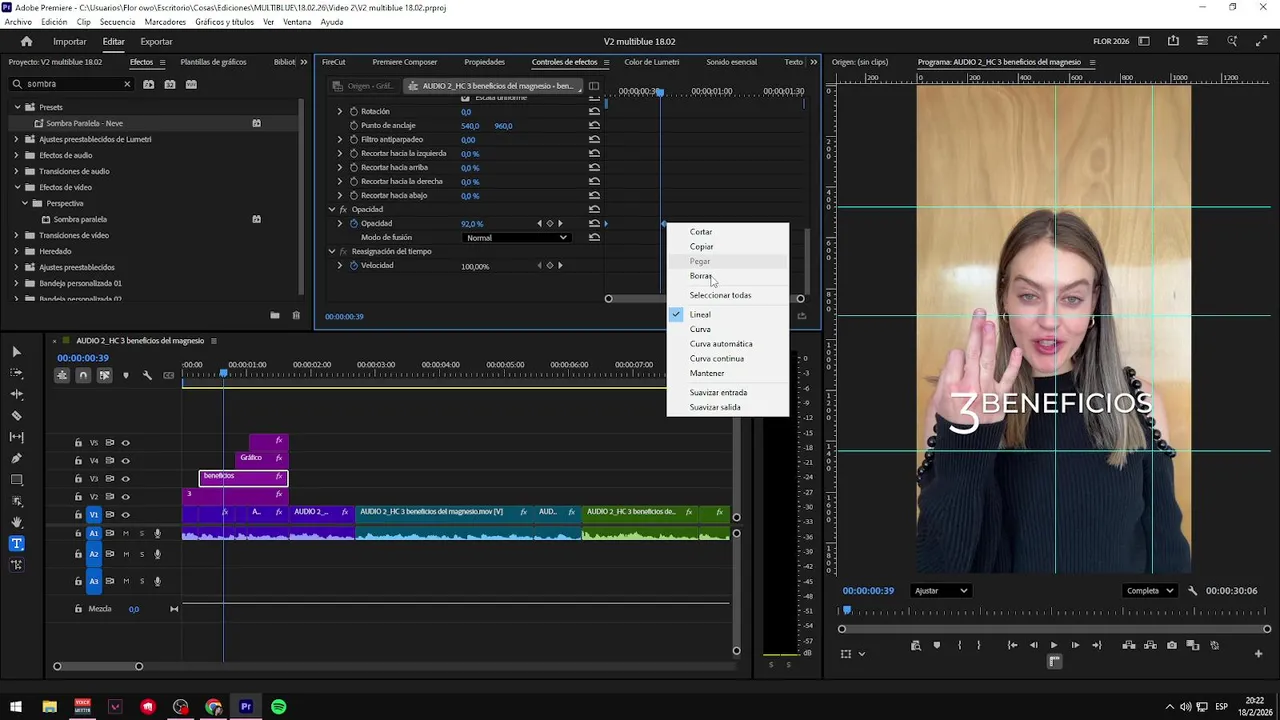Open the Ajustar zoom level dropdown
1280x720 pixels.
pos(941,591)
